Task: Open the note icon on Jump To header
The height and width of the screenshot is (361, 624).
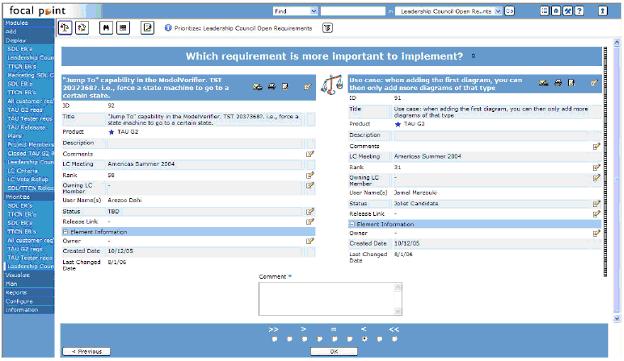Action: click(285, 86)
